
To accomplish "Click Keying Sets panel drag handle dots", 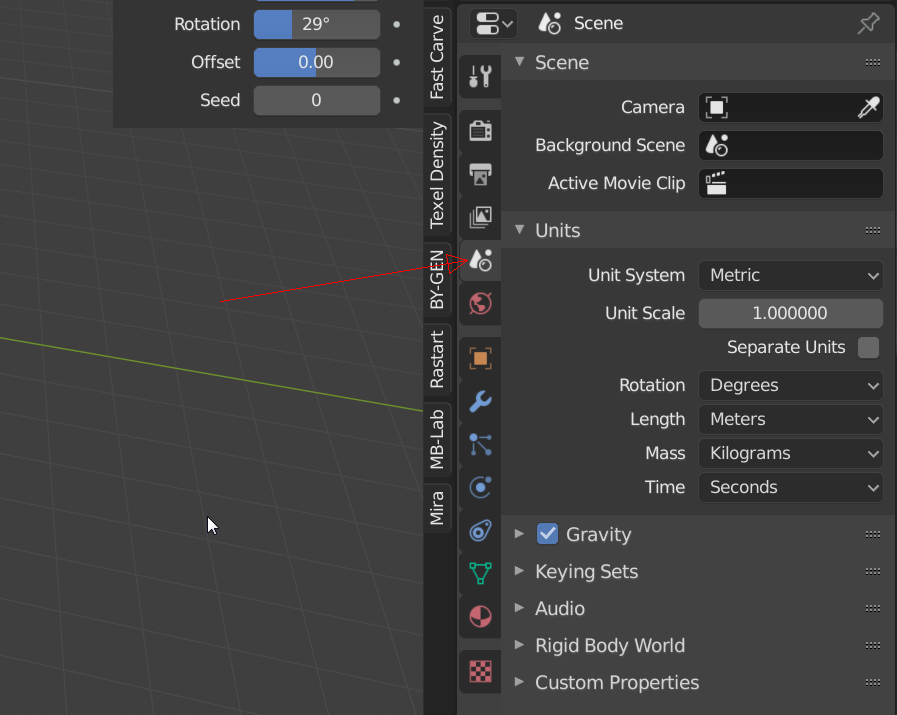I will tap(872, 571).
